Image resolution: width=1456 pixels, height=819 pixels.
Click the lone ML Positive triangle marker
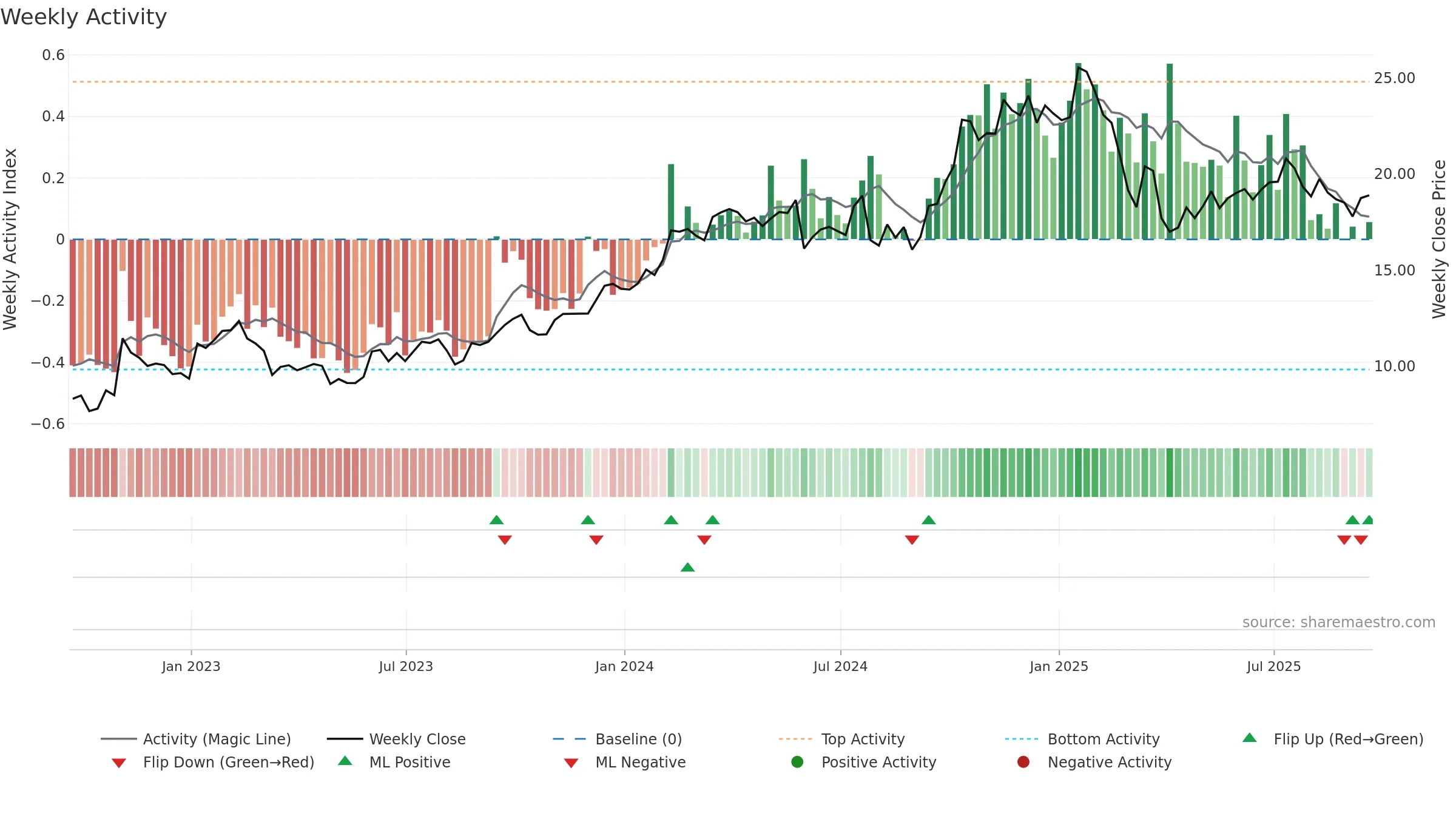click(687, 567)
